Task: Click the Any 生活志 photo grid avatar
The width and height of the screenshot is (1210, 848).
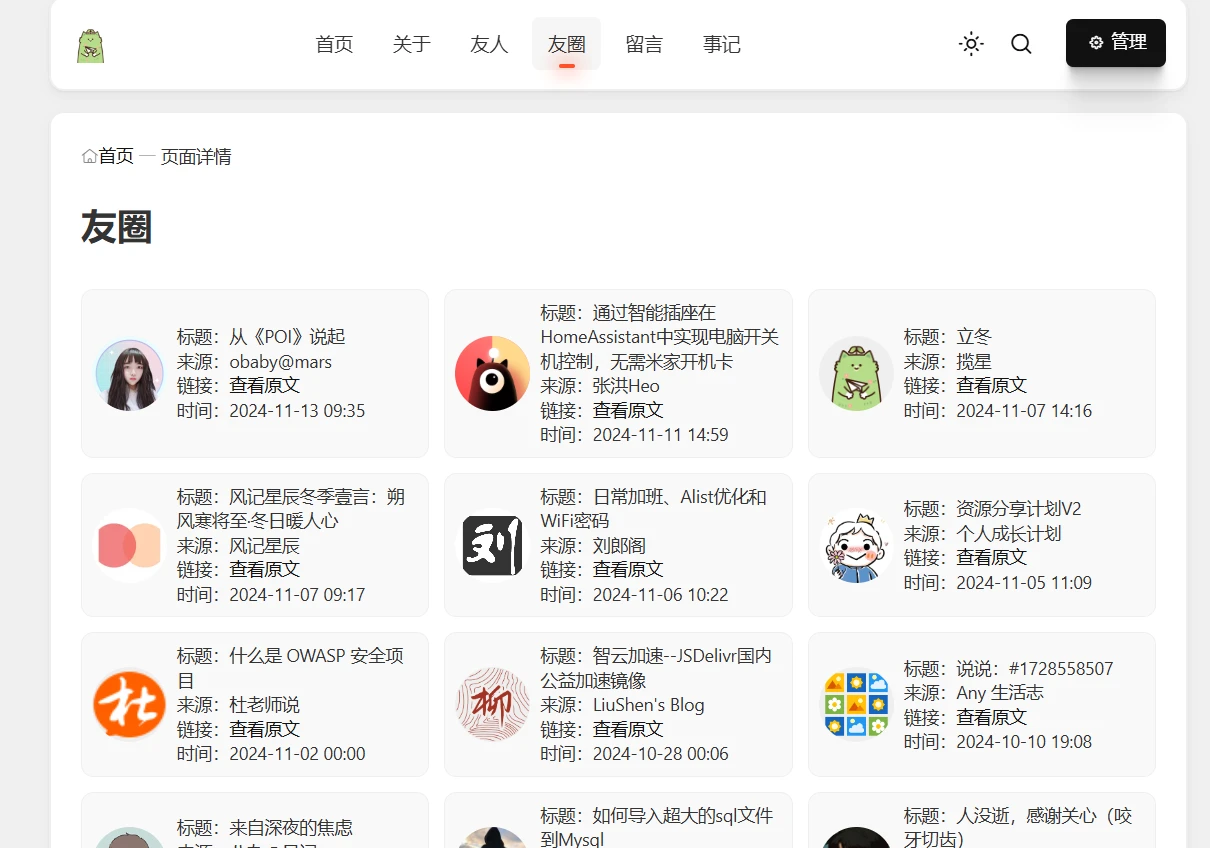Action: (856, 705)
